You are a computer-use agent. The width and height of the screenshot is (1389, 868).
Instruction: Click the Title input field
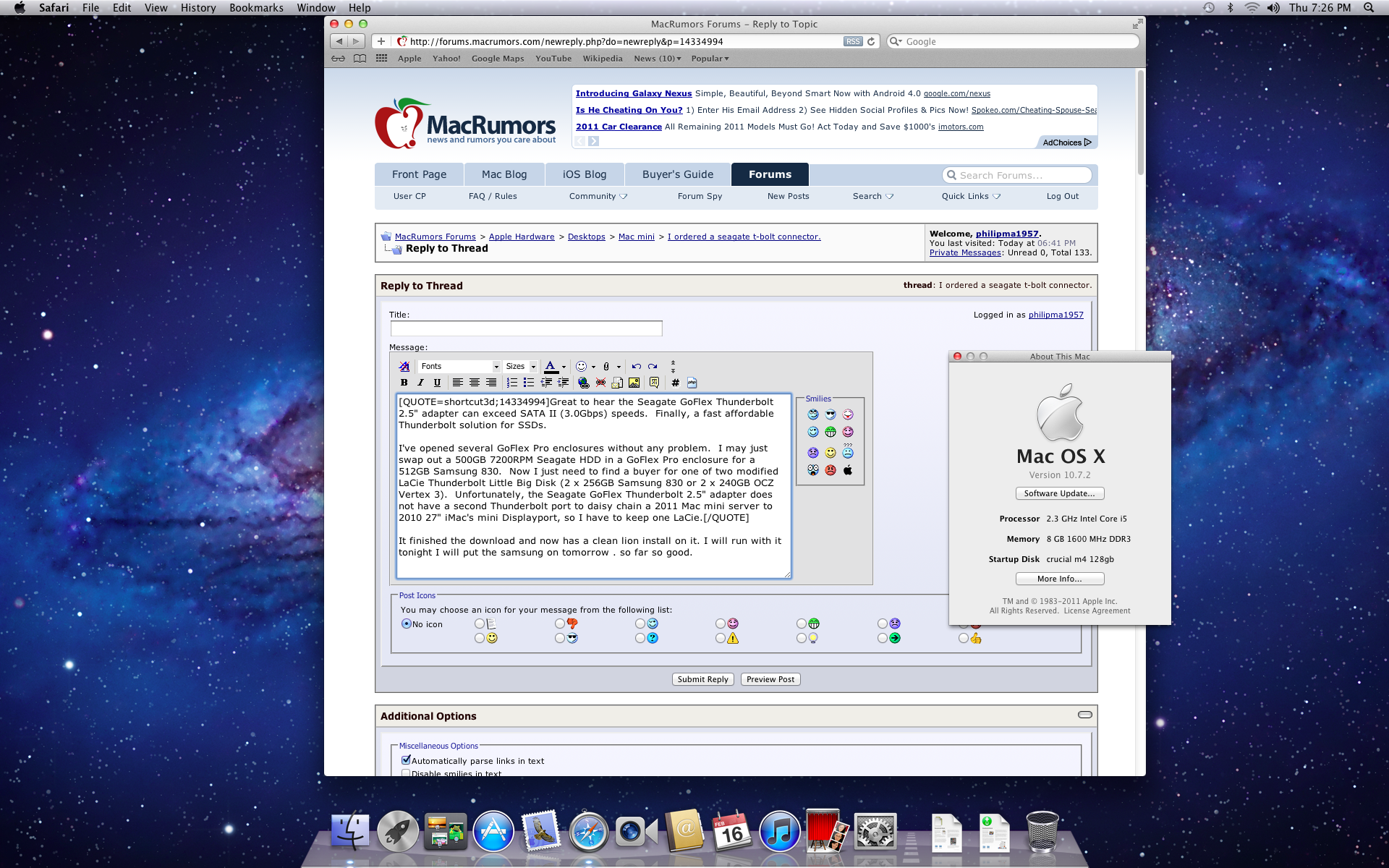[527, 328]
